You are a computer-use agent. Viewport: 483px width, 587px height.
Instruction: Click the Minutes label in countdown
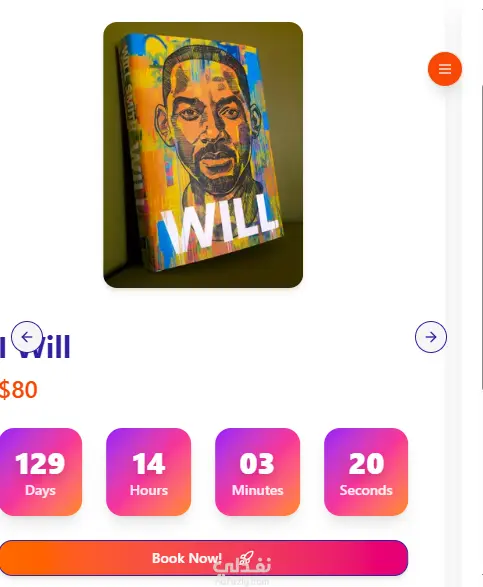pos(258,490)
